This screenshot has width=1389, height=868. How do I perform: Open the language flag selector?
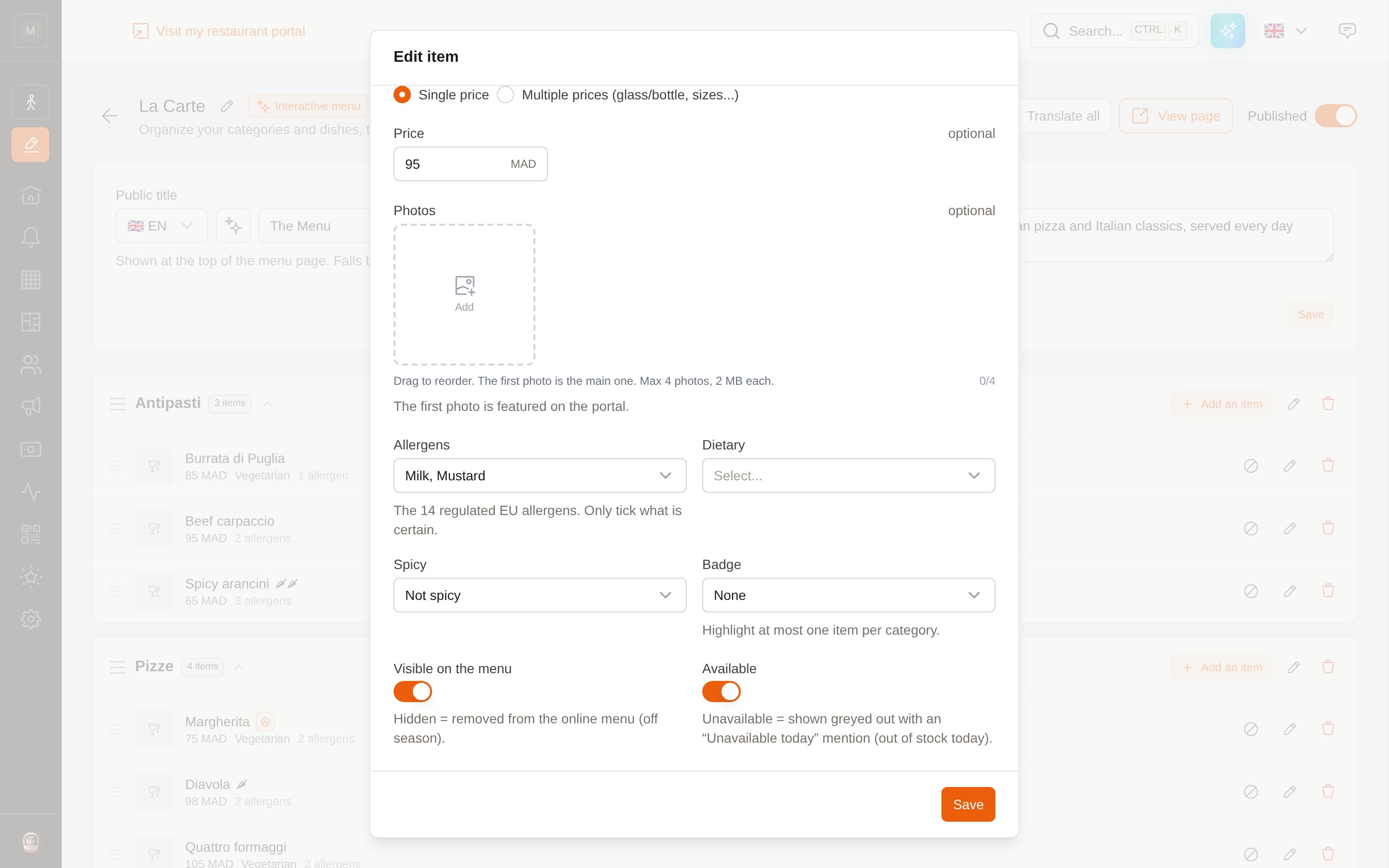1286,31
